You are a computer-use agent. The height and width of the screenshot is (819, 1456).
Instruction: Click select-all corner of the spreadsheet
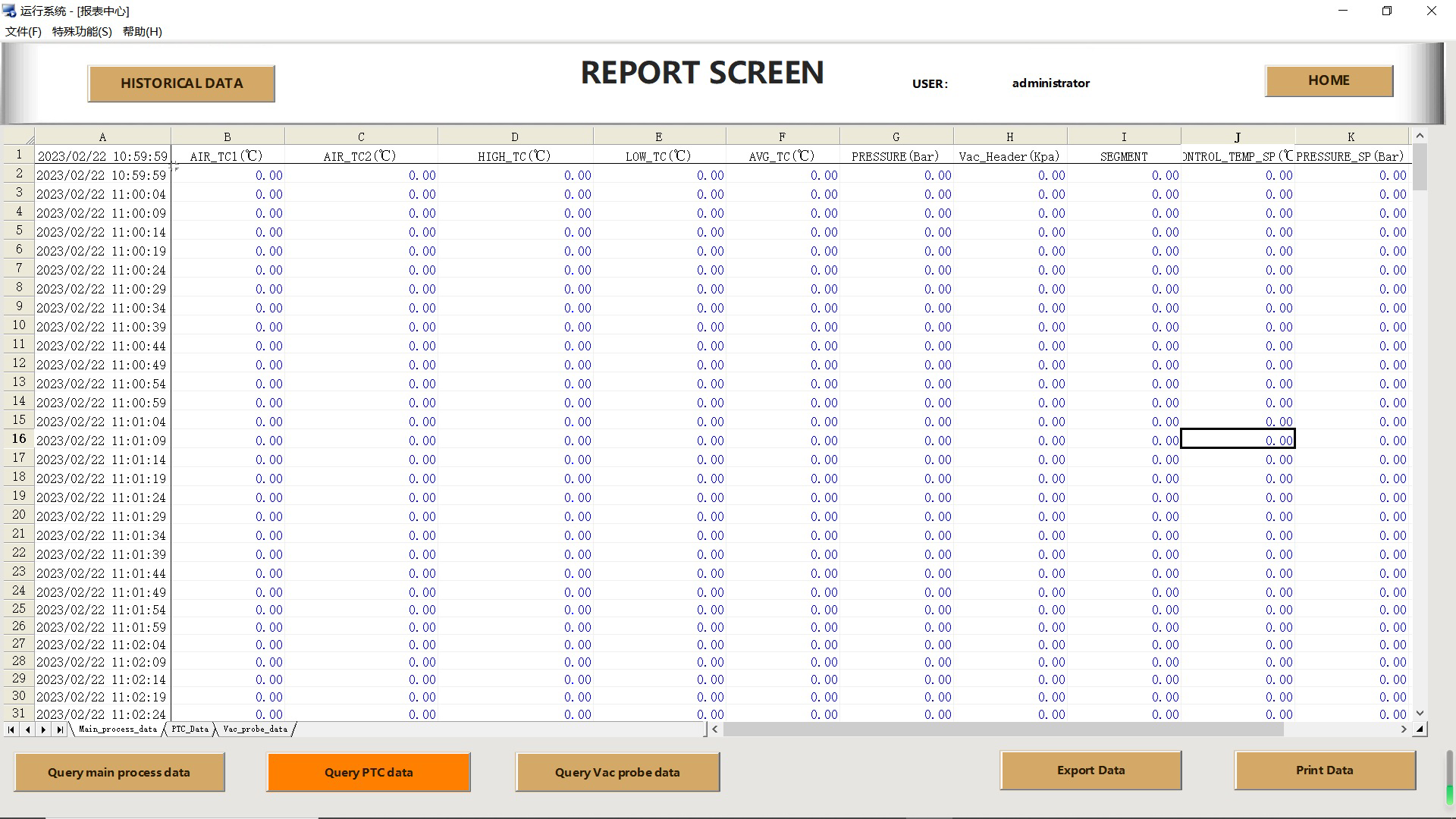18,136
